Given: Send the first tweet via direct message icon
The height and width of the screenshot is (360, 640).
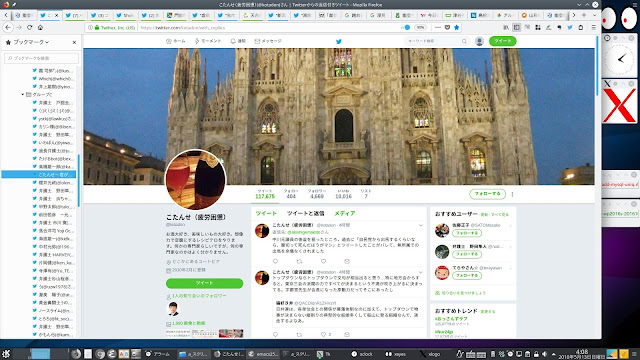Looking at the screenshot, I should [x=347, y=261].
